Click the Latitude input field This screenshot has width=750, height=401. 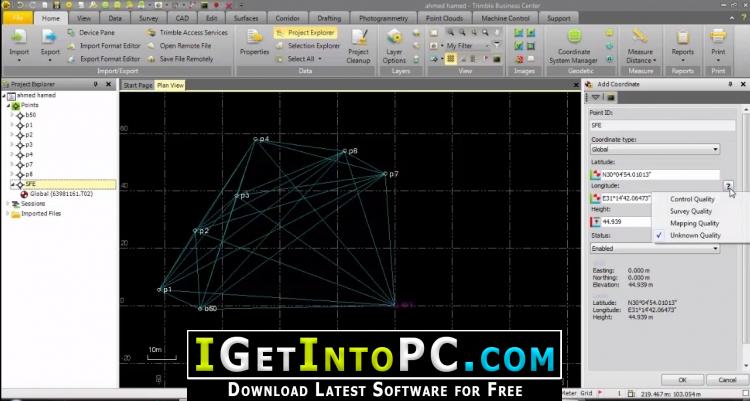coord(660,175)
